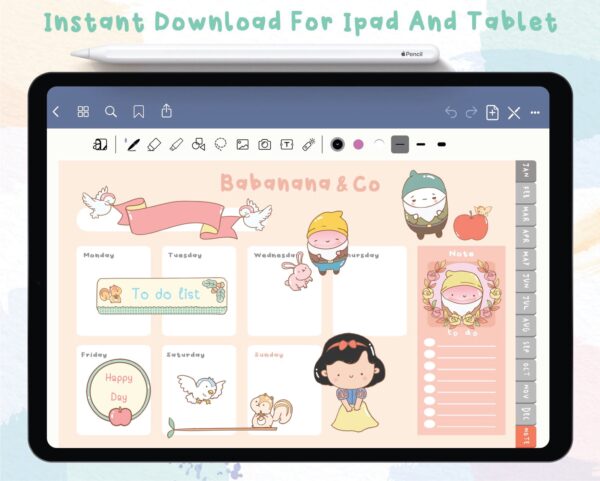Go to the JAN month tab
This screenshot has width=600, height=481.
click(526, 171)
